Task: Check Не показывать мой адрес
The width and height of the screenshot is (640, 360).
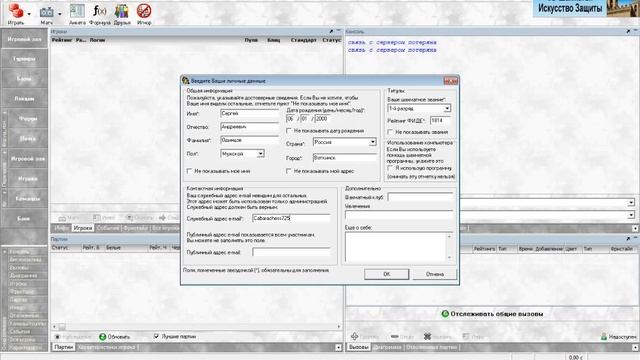Action: (x=289, y=171)
